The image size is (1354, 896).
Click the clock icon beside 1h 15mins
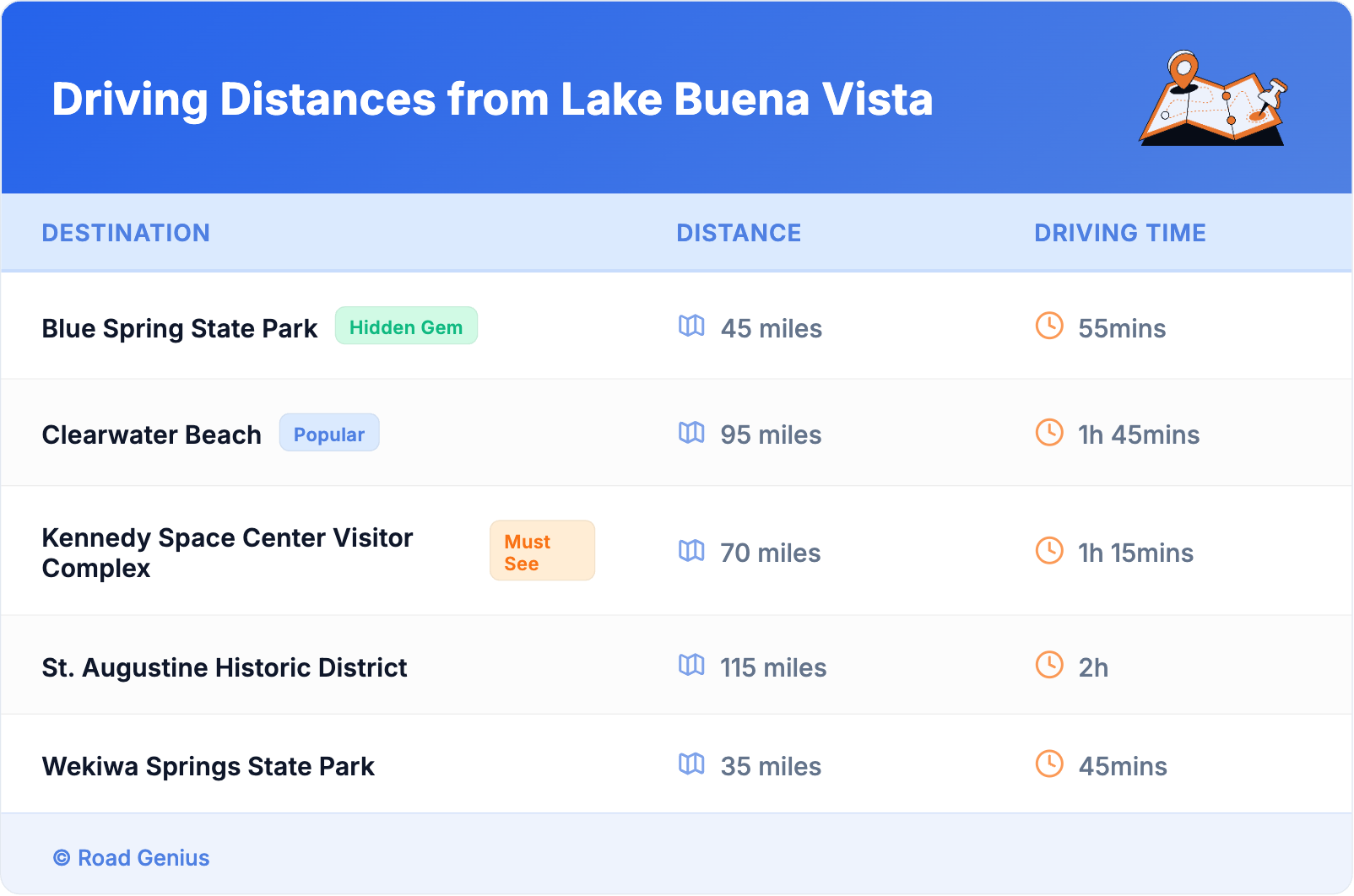click(x=1049, y=551)
